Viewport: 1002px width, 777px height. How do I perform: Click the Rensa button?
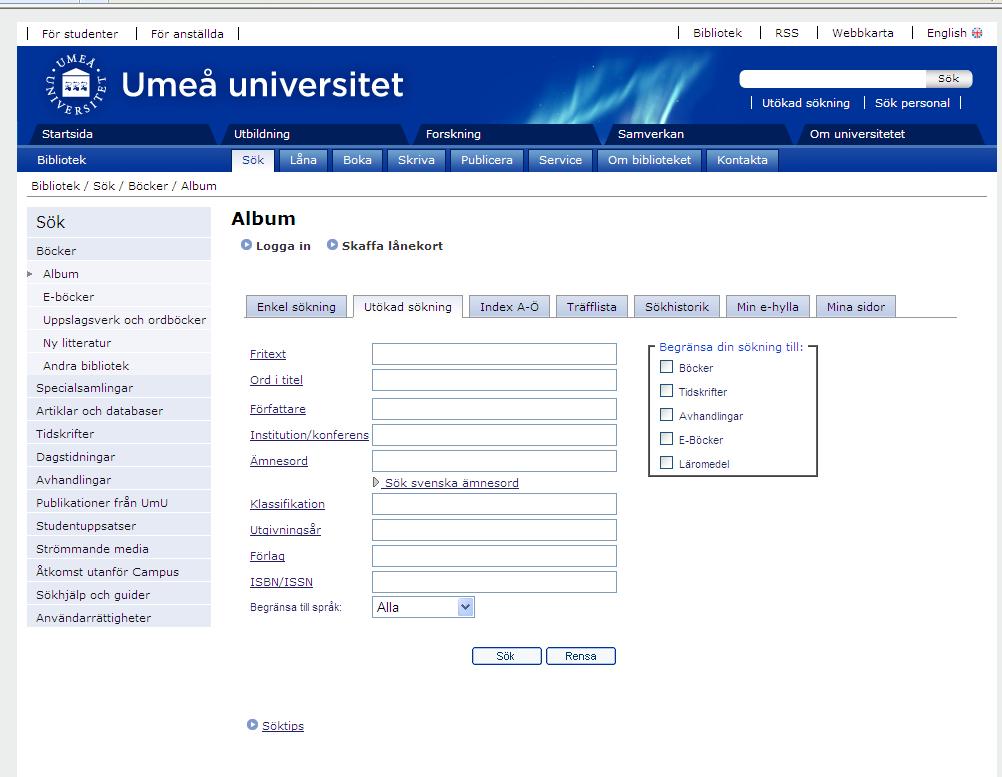pyautogui.click(x=581, y=656)
